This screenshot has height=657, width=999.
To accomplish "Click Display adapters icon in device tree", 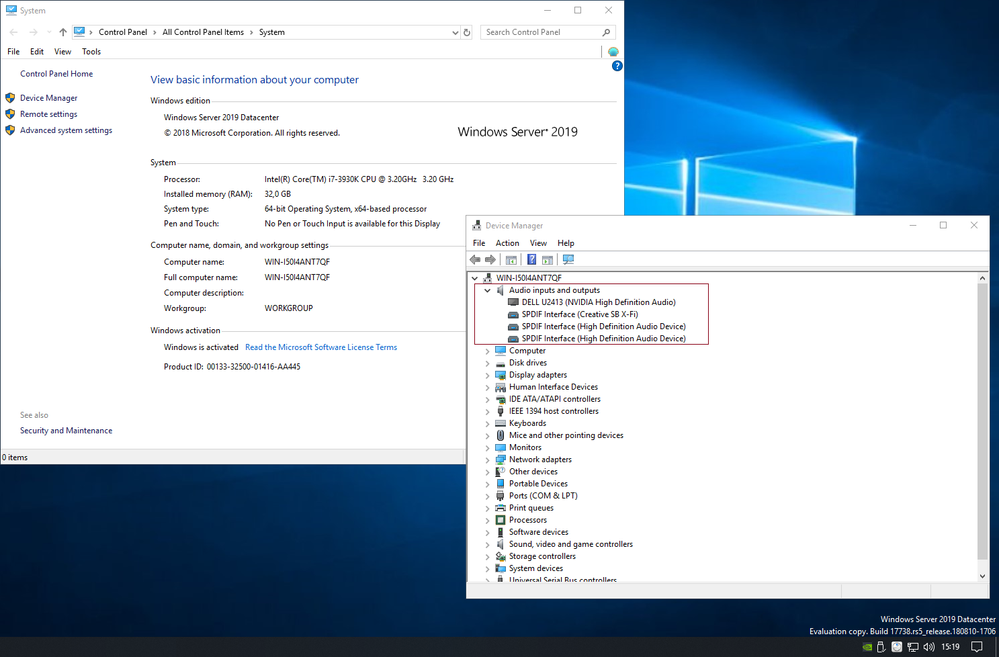I will [x=501, y=375].
